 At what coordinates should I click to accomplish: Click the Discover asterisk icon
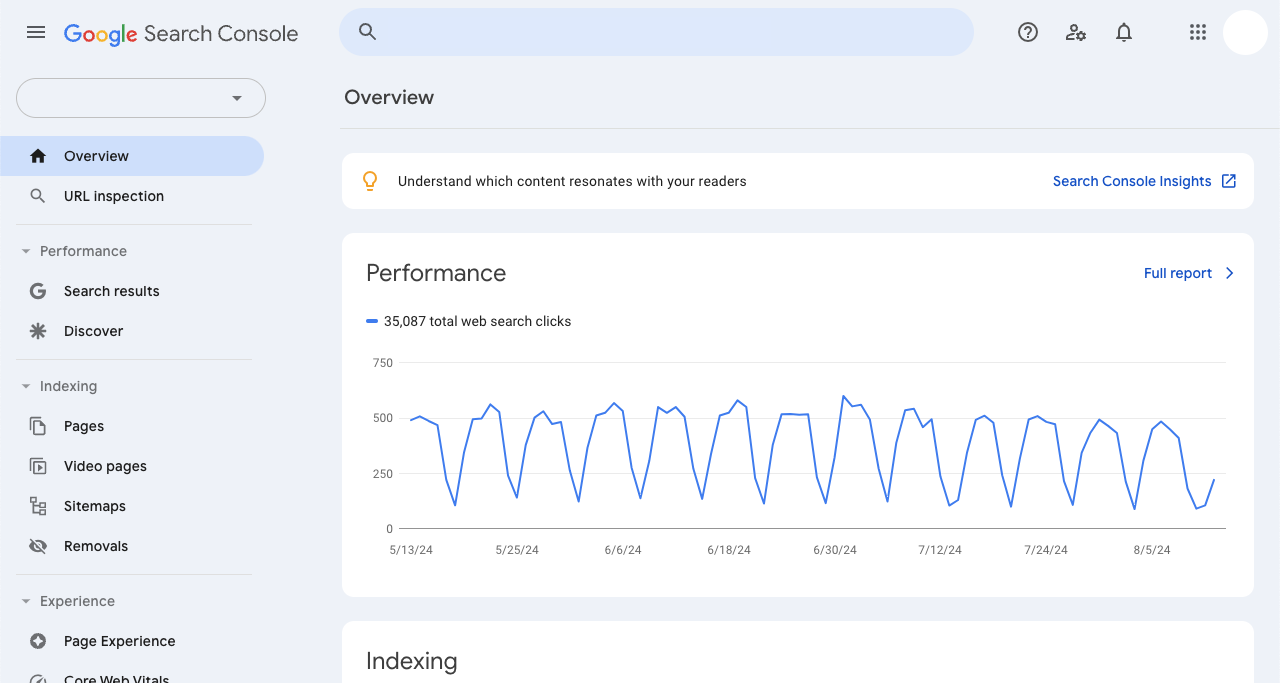click(38, 331)
